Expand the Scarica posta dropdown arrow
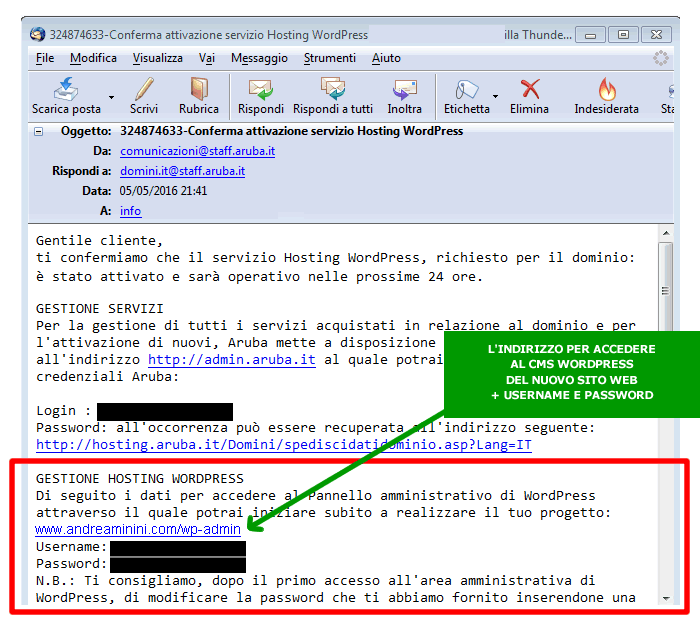The image size is (700, 620). [111, 98]
